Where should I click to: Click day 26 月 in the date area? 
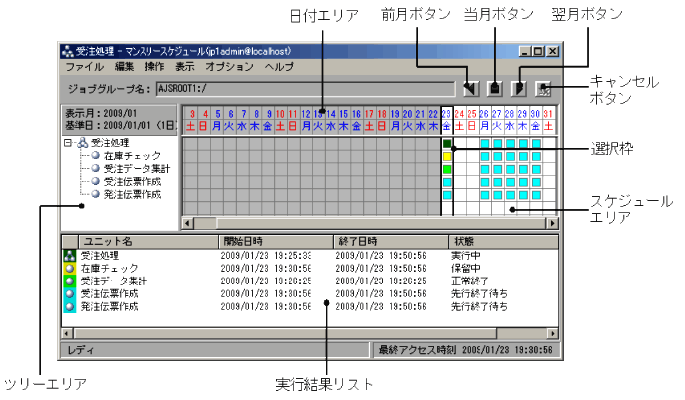484,120
